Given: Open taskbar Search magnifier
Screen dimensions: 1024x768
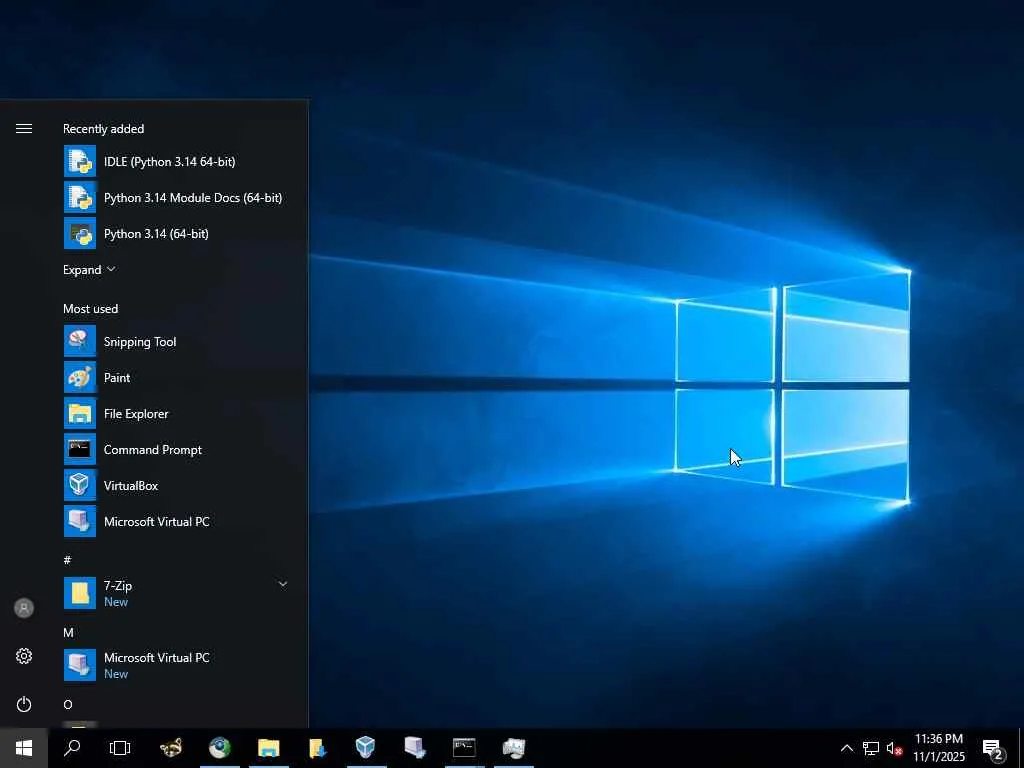Looking at the screenshot, I should pyautogui.click(x=72, y=748).
